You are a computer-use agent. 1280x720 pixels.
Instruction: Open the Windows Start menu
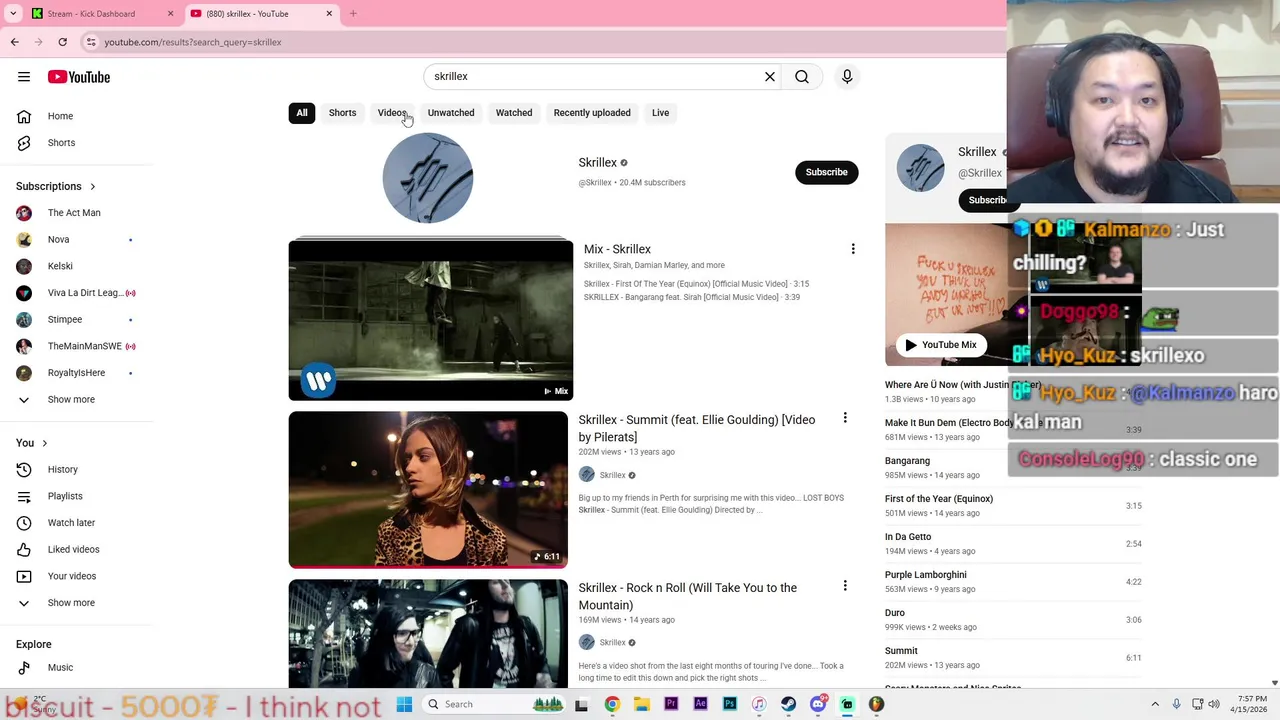404,704
